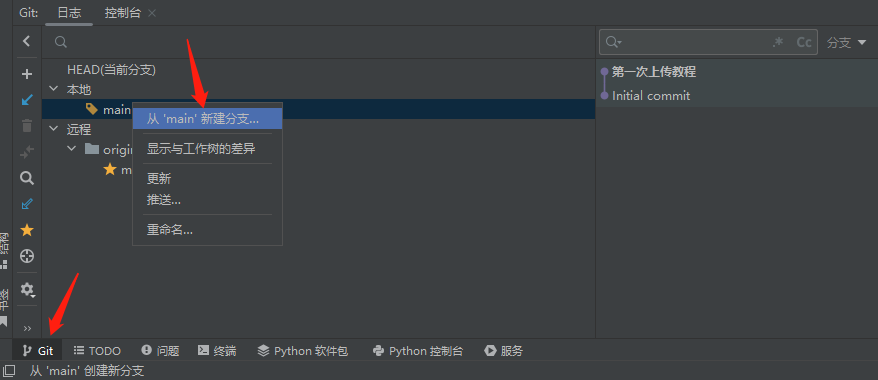Click the origin folder icon

tap(92, 148)
